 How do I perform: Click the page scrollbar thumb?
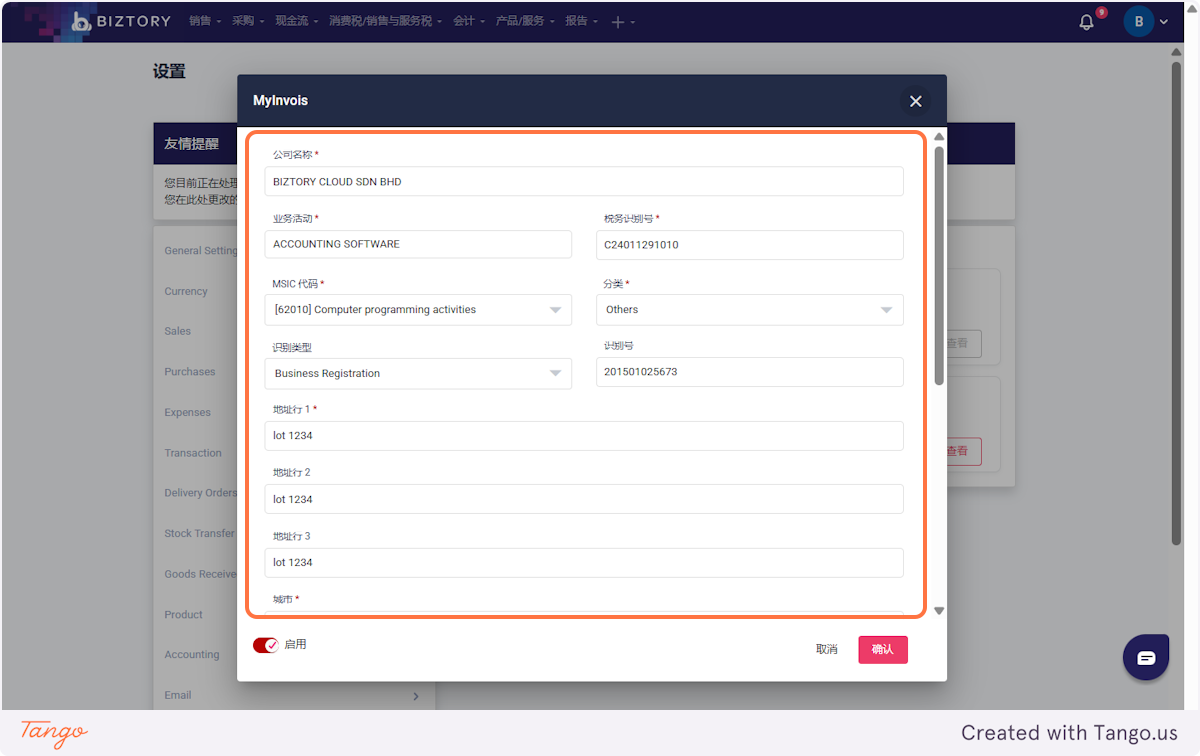[1177, 303]
